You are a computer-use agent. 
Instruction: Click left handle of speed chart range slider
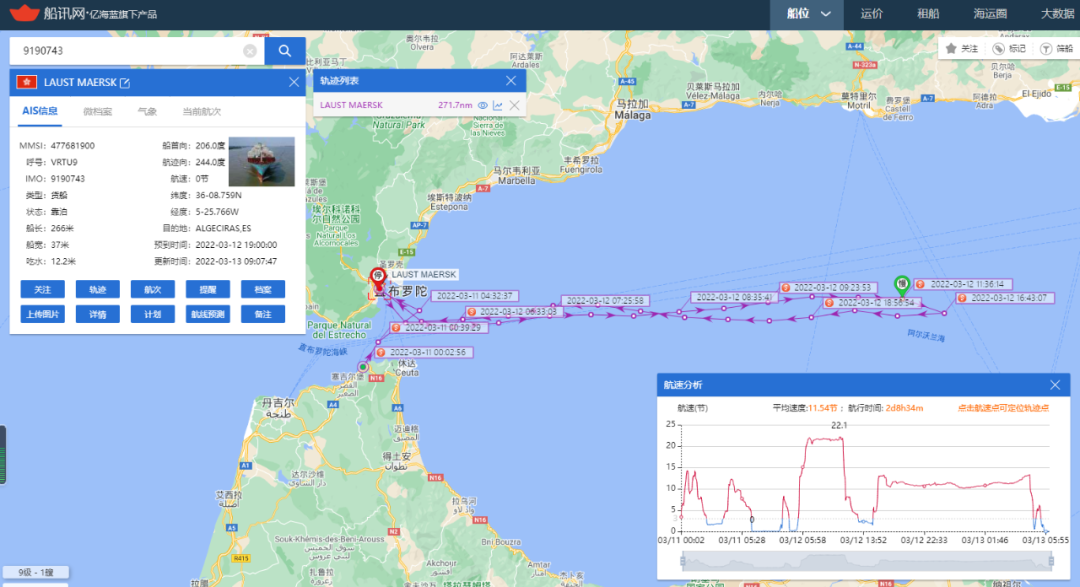(x=682, y=563)
